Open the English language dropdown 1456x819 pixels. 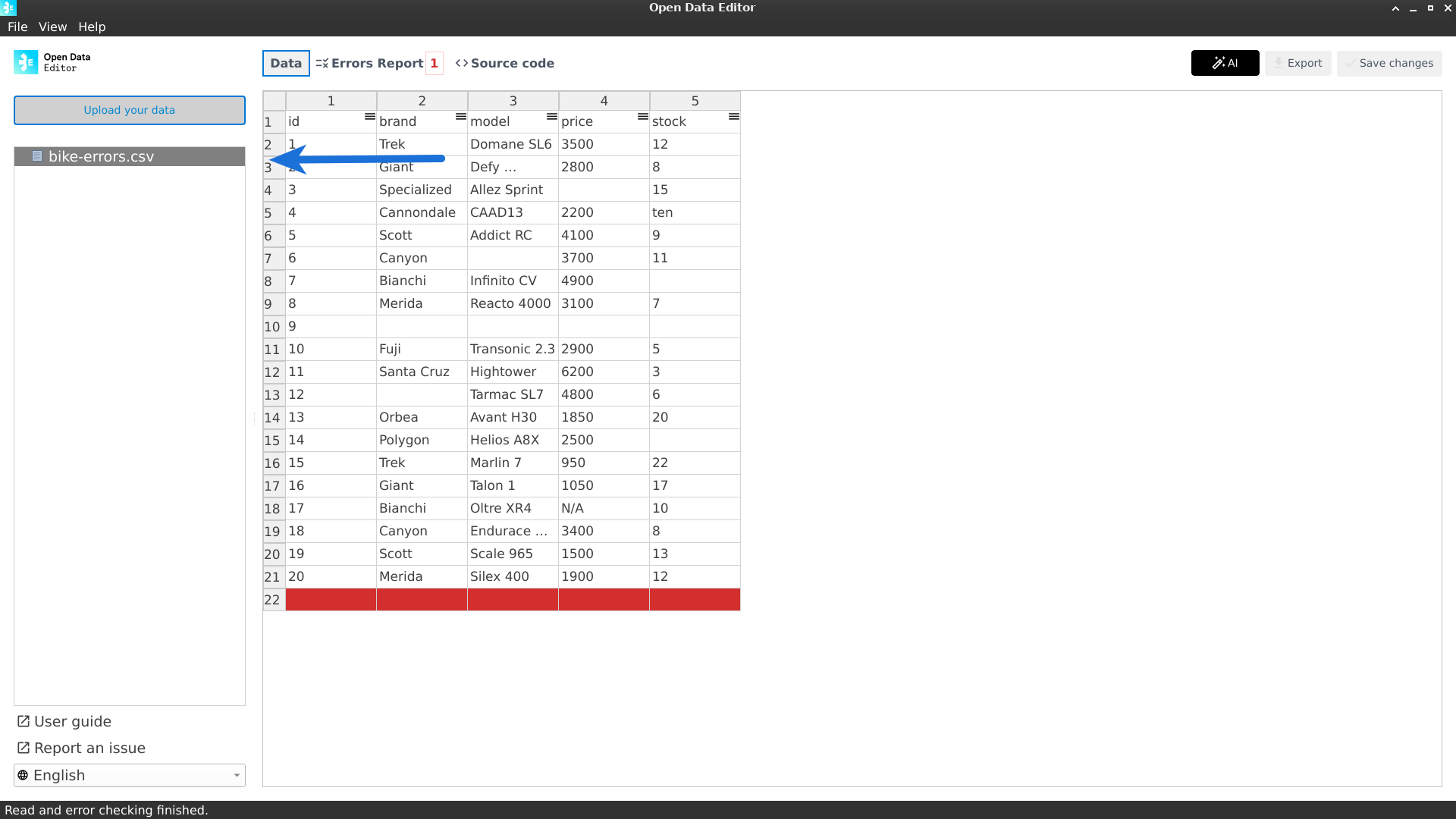129,775
